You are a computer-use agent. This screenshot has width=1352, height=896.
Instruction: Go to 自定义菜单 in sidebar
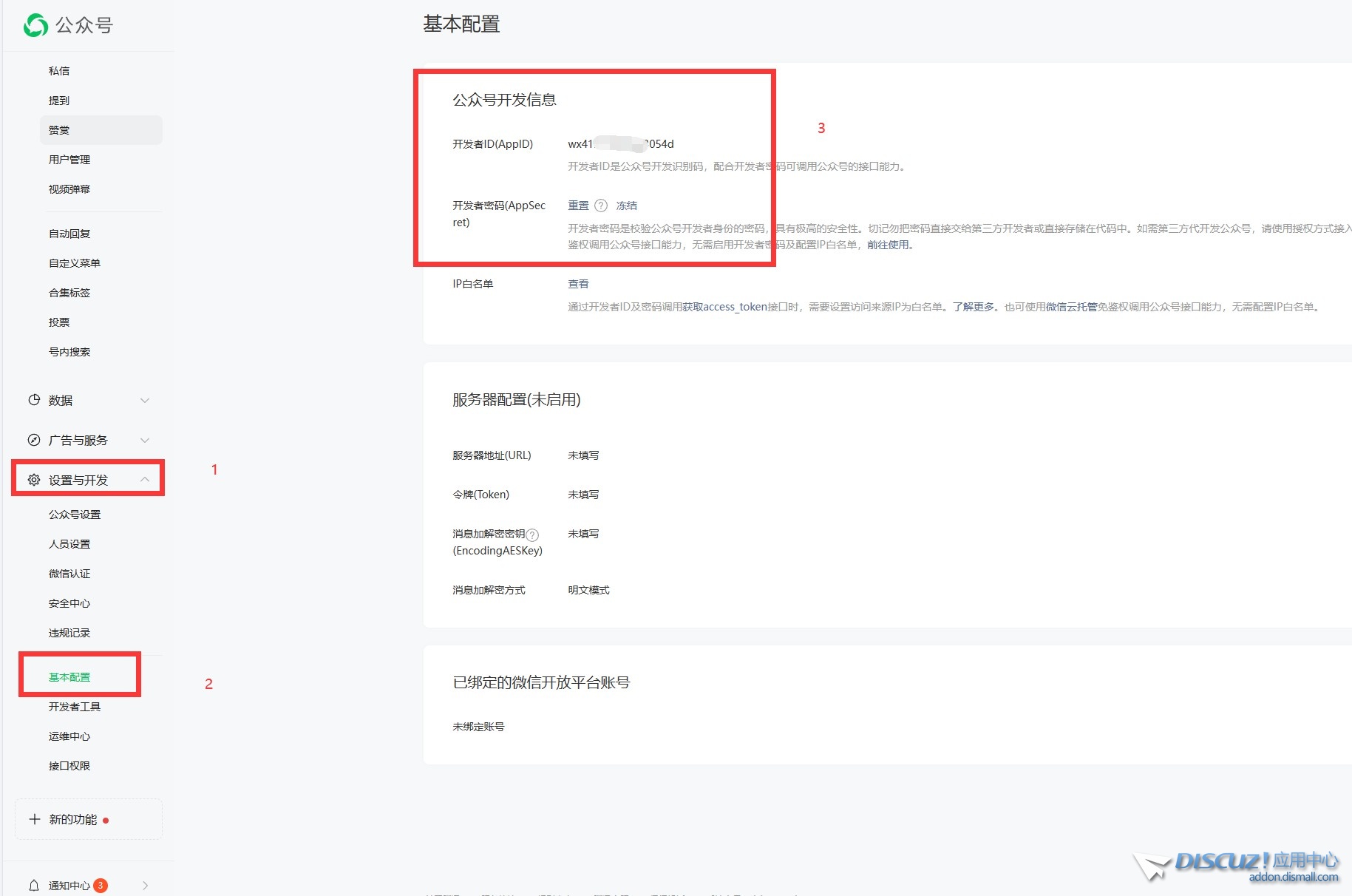point(75,263)
